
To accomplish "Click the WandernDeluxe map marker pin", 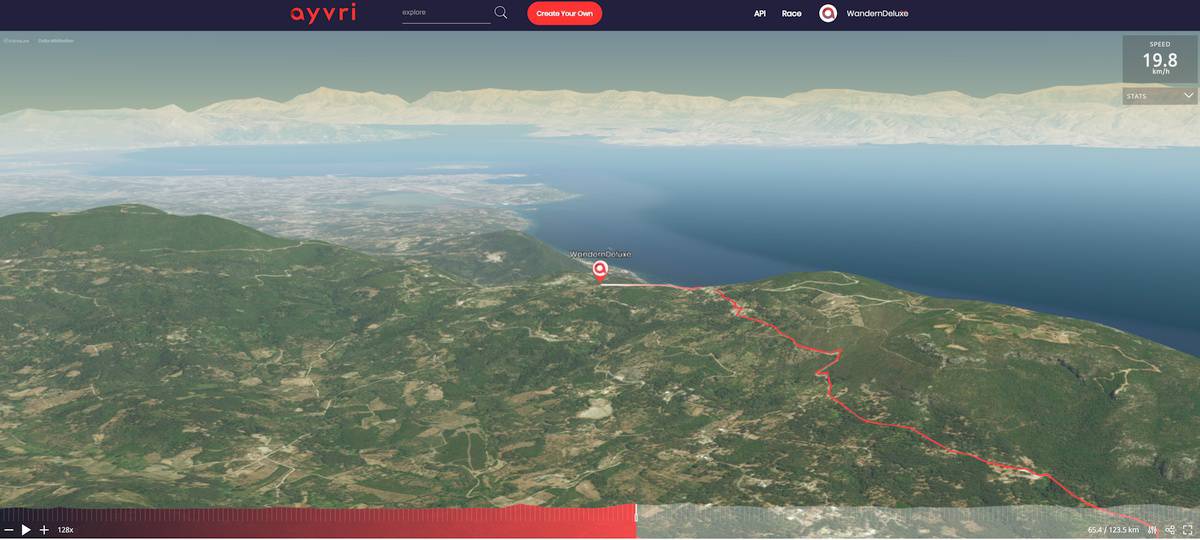I will click(x=600, y=270).
